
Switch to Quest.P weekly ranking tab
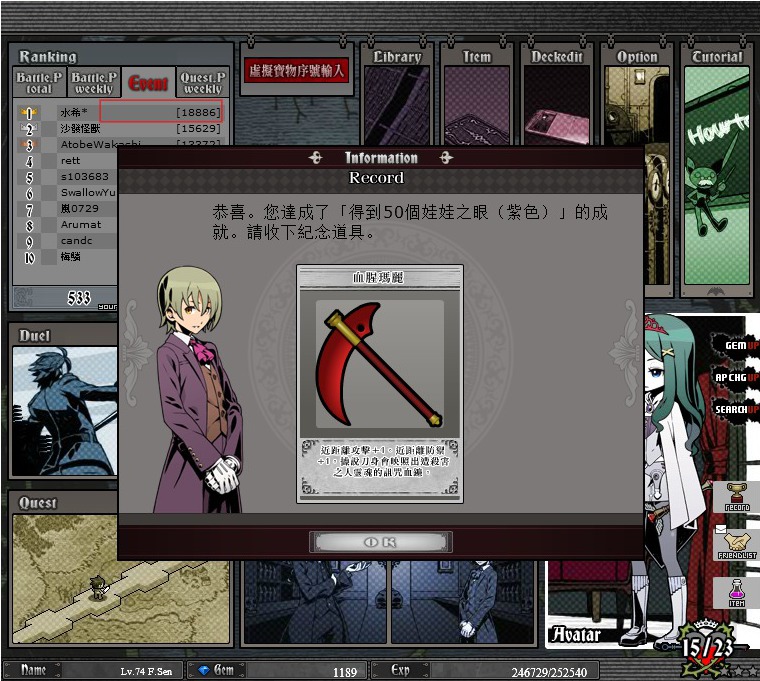pyautogui.click(x=203, y=83)
